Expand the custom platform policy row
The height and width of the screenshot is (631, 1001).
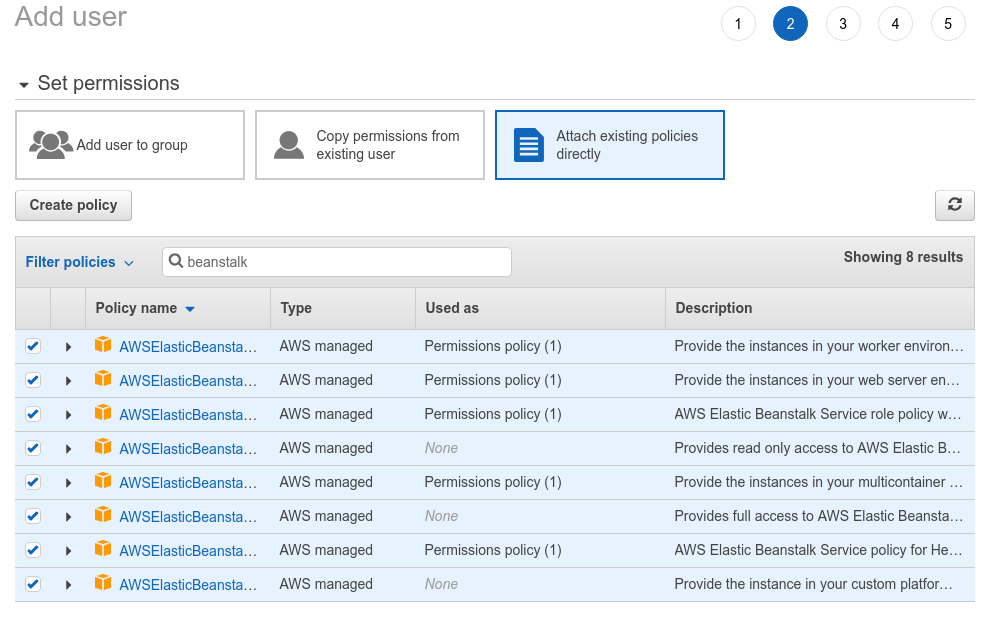[x=68, y=584]
